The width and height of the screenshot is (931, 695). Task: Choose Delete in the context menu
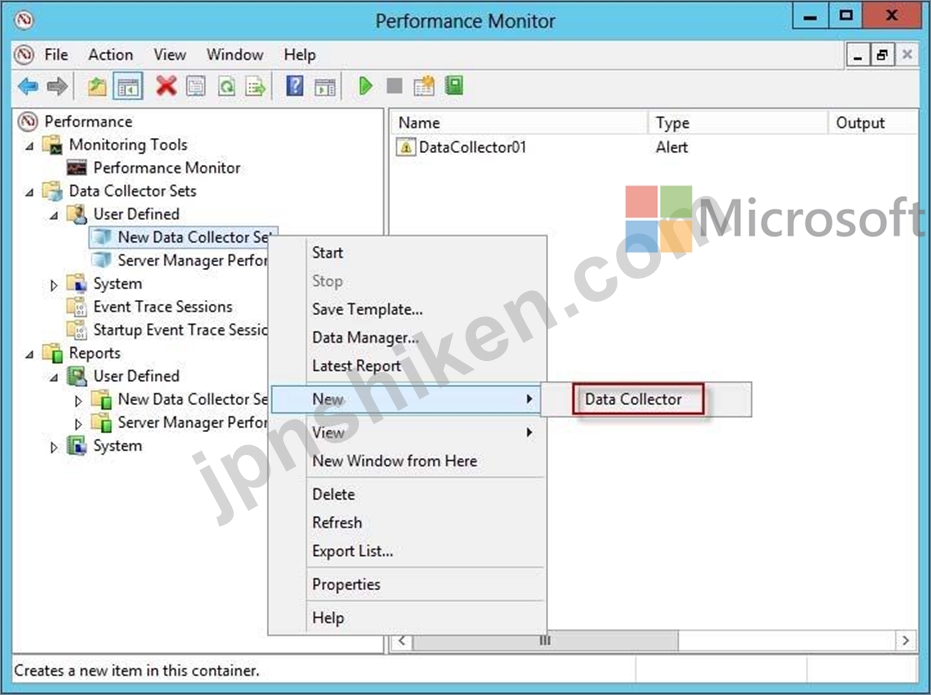408,494
